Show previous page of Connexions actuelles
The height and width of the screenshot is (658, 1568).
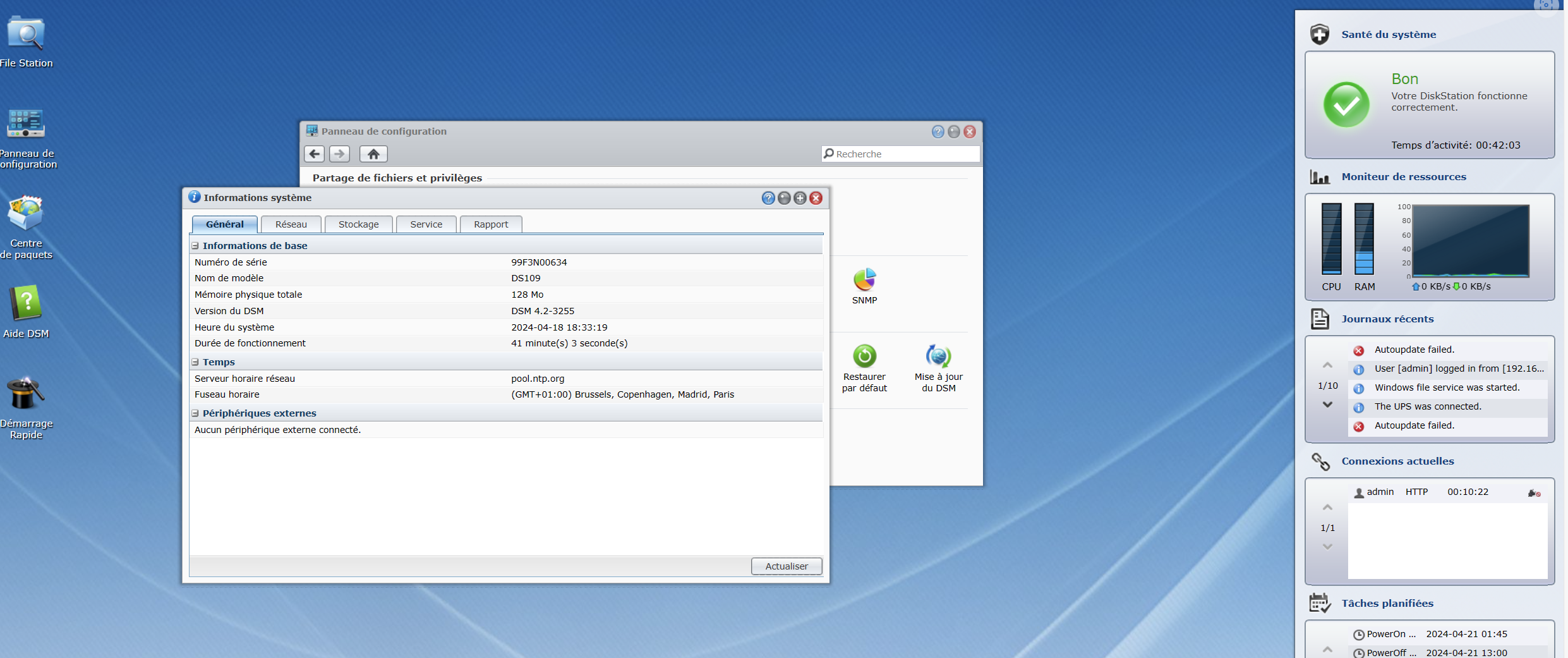1327,508
